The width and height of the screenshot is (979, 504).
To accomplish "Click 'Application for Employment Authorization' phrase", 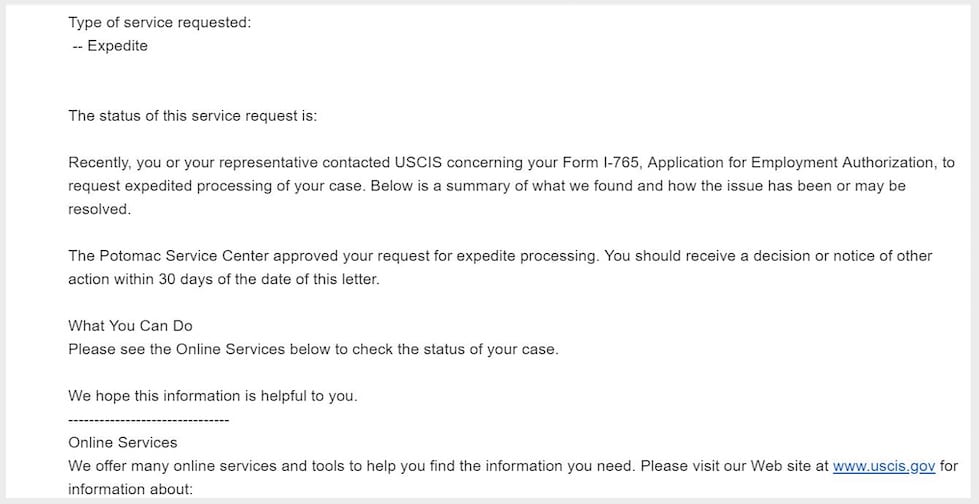I will 792,163.
